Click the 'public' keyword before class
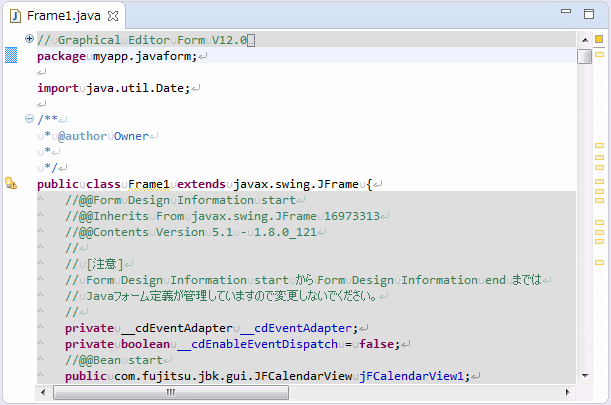Screen dimensions: 611x405 [x=58, y=184]
